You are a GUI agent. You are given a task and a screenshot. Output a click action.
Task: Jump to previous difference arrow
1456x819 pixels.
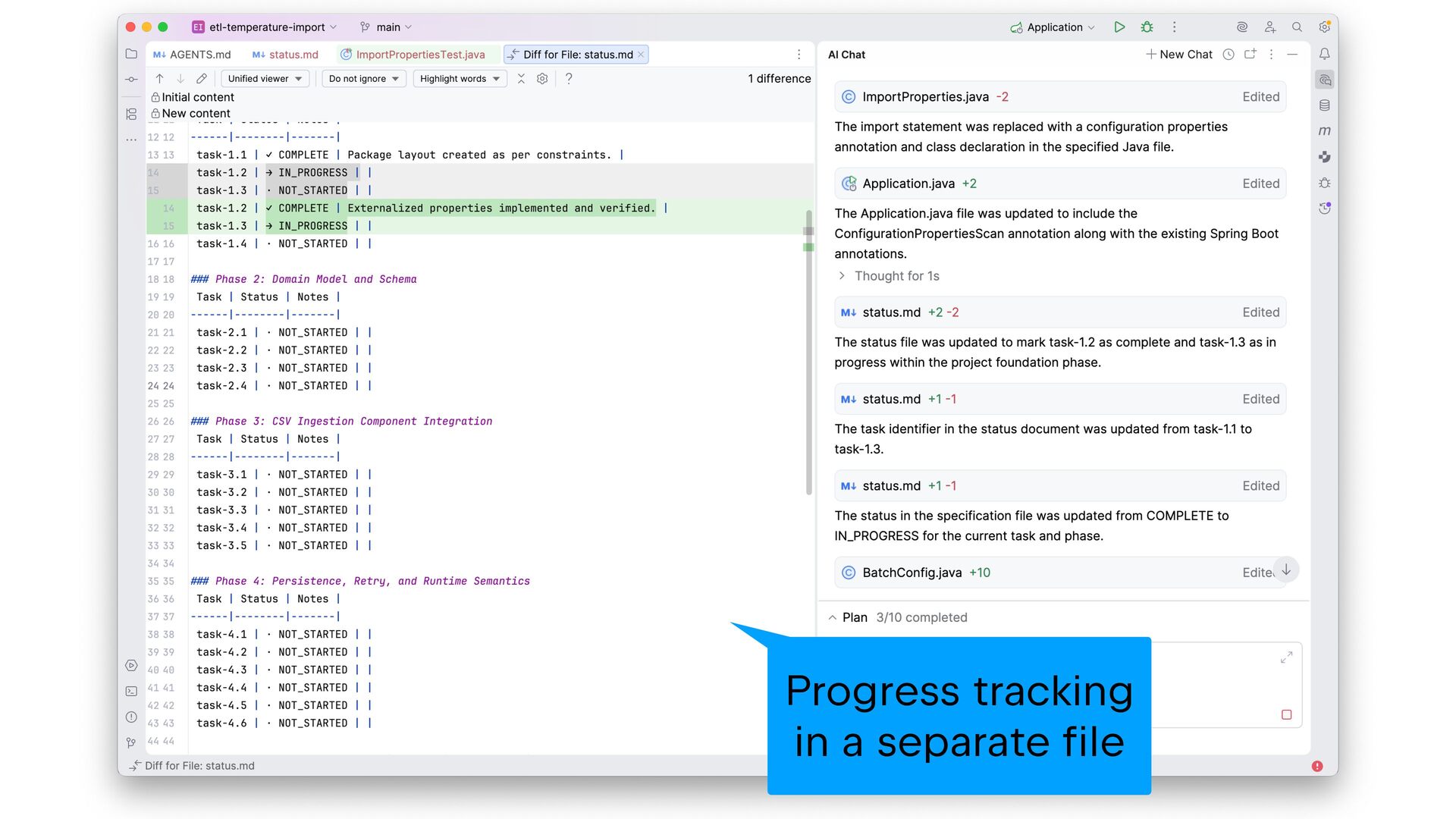click(159, 79)
